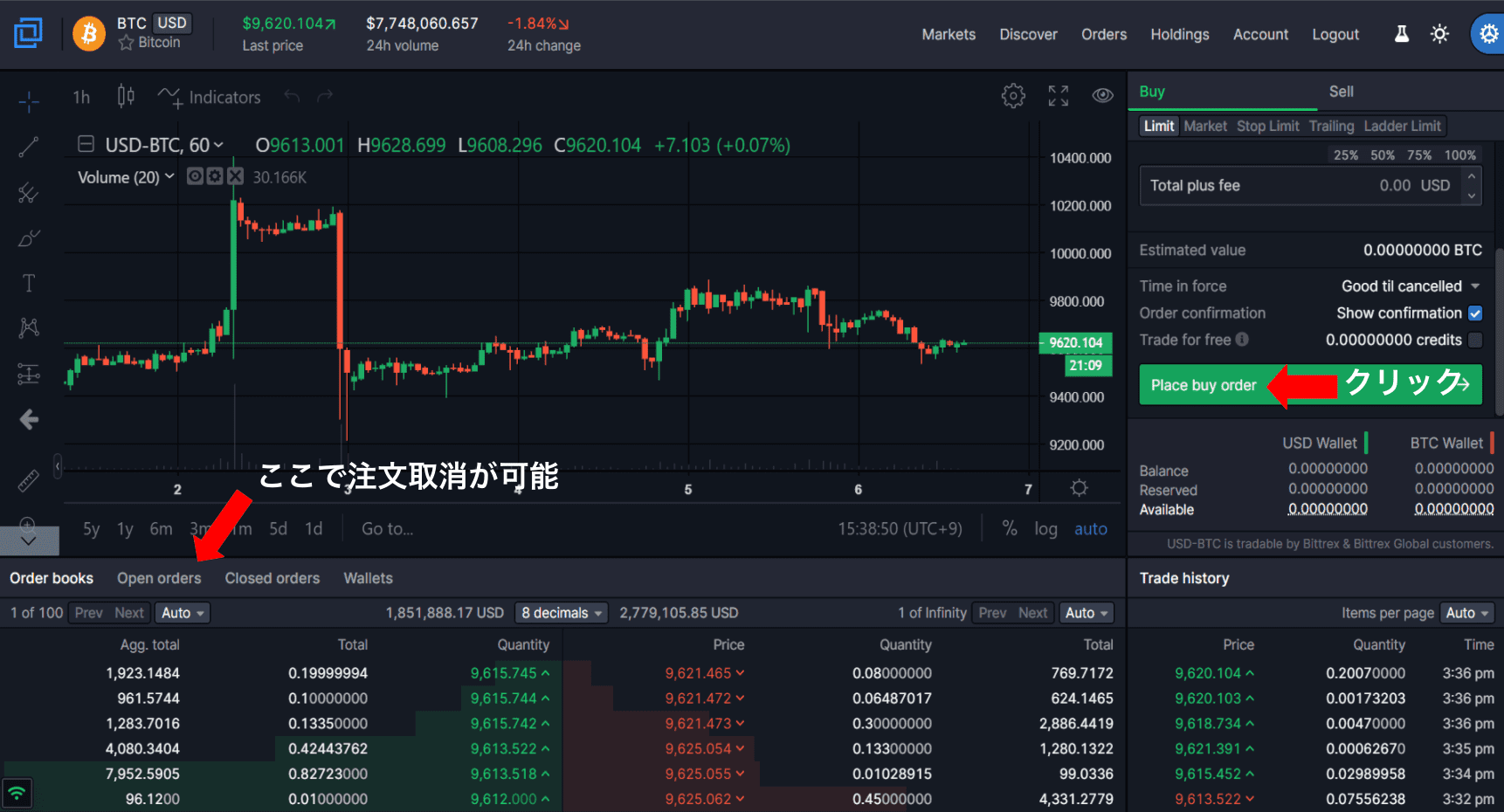Image resolution: width=1504 pixels, height=812 pixels.
Task: Open chart settings gear
Action: 1013,96
